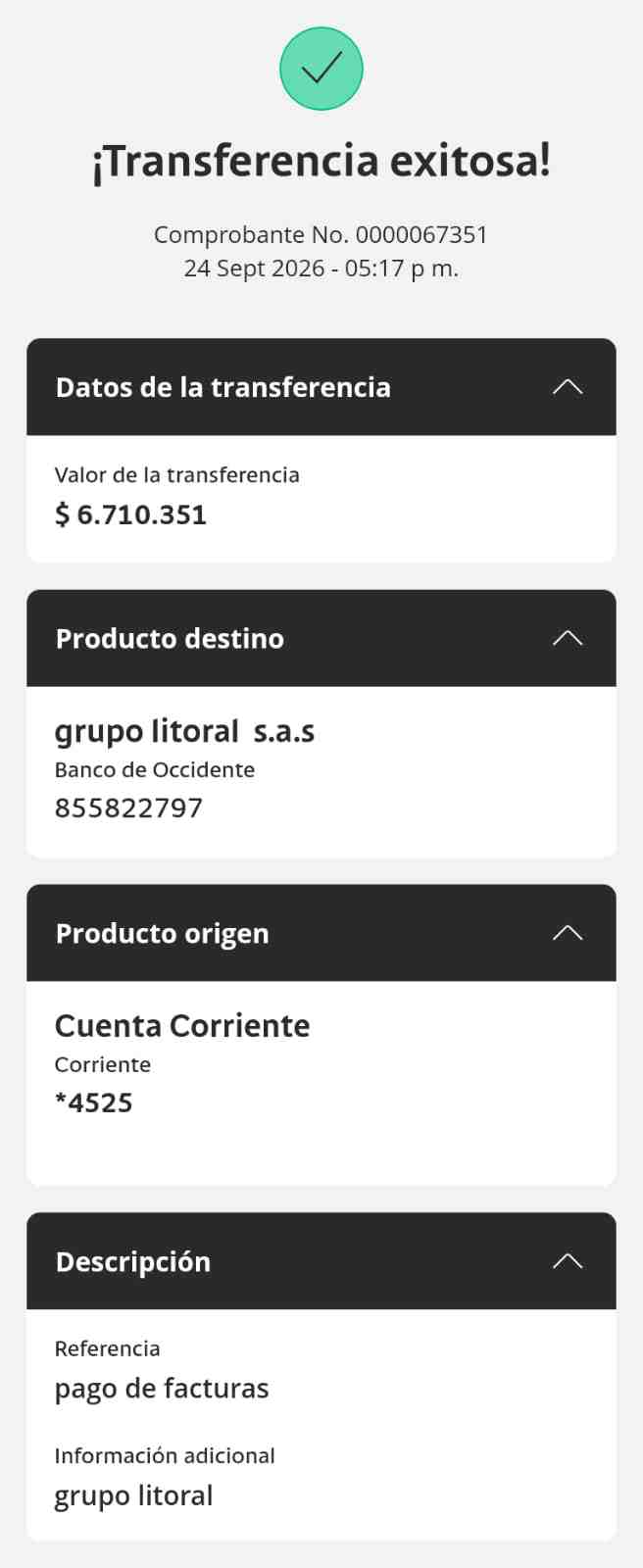
Task: Click the ¡Transferencia exitosa! heading
Action: tap(321, 161)
